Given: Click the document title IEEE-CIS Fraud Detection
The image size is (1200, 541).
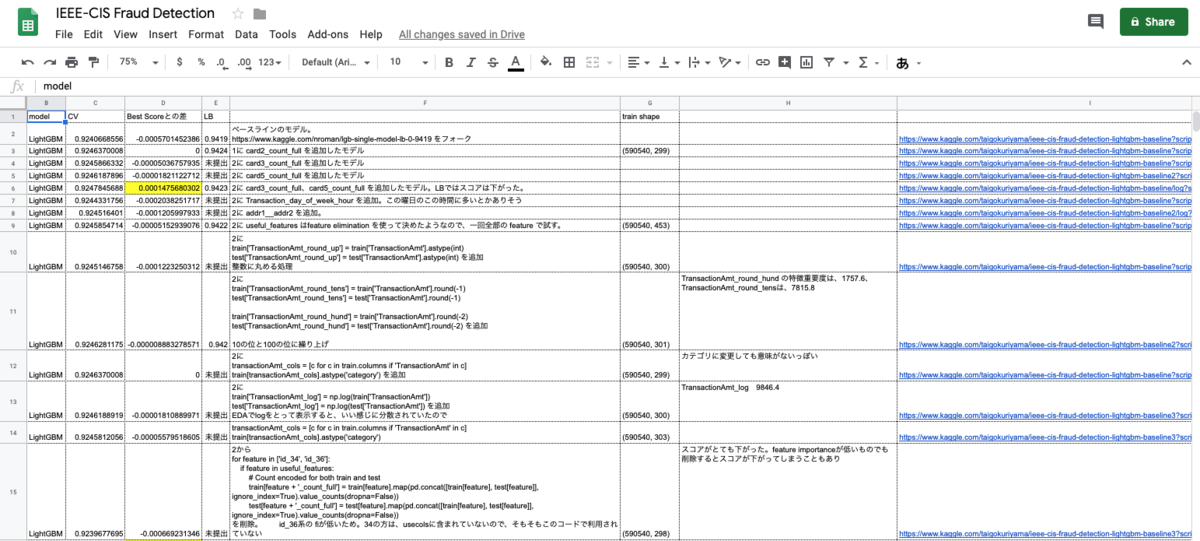Looking at the screenshot, I should [135, 14].
